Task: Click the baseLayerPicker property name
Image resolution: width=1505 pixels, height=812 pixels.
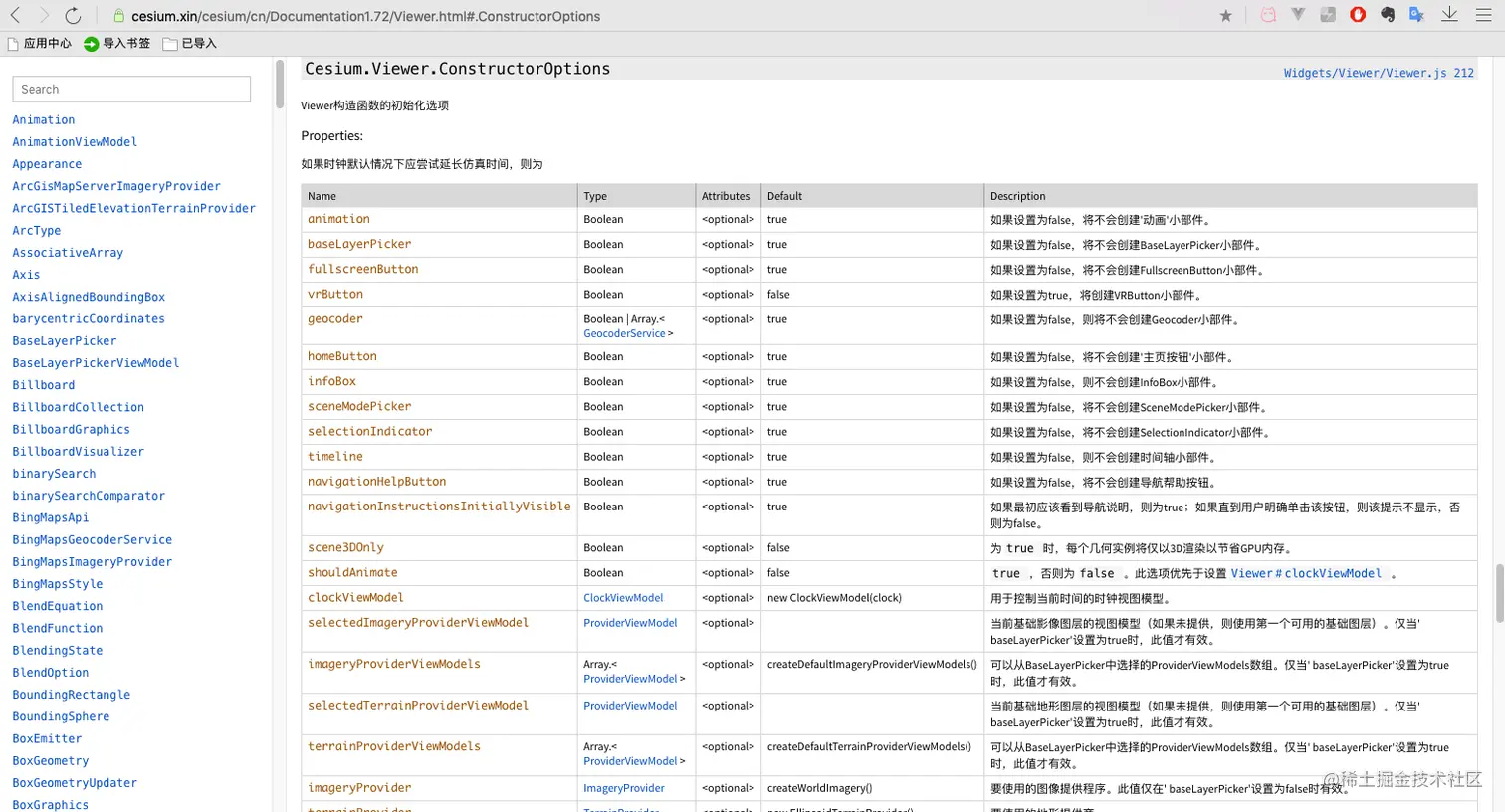Action: [359, 244]
